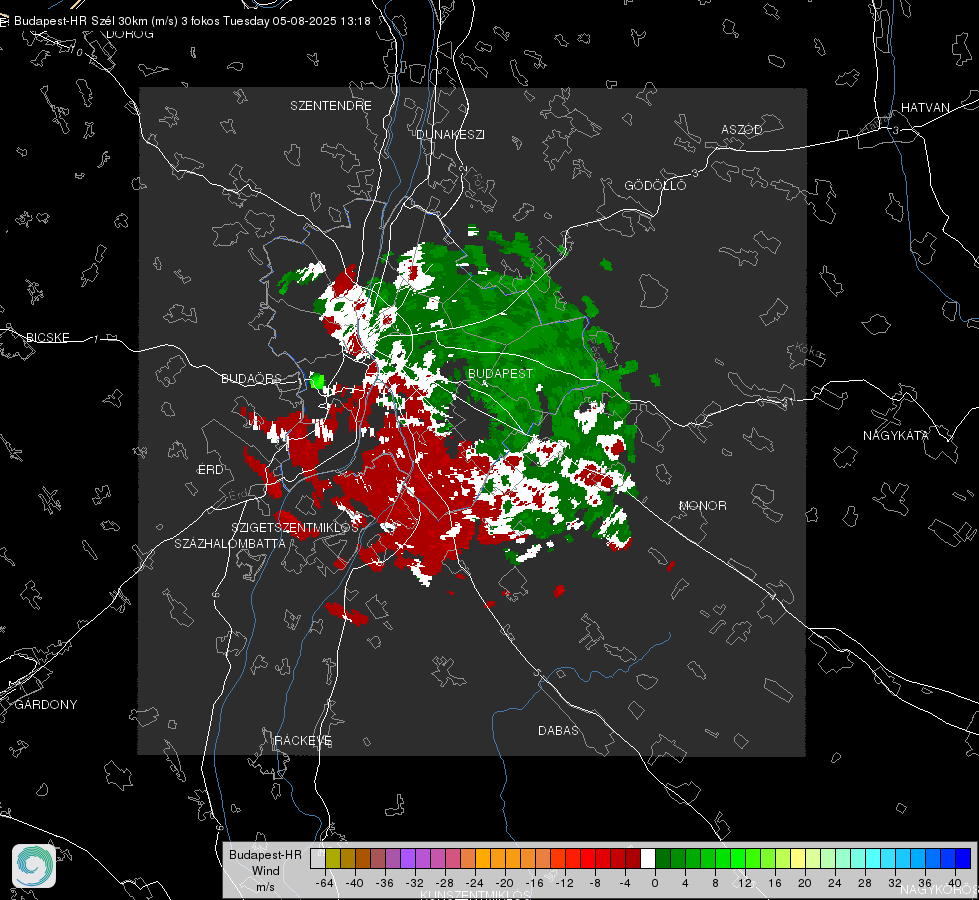The width and height of the screenshot is (979, 900).
Task: Click the Budapest-HR Wind m/s legend title
Action: 265,871
